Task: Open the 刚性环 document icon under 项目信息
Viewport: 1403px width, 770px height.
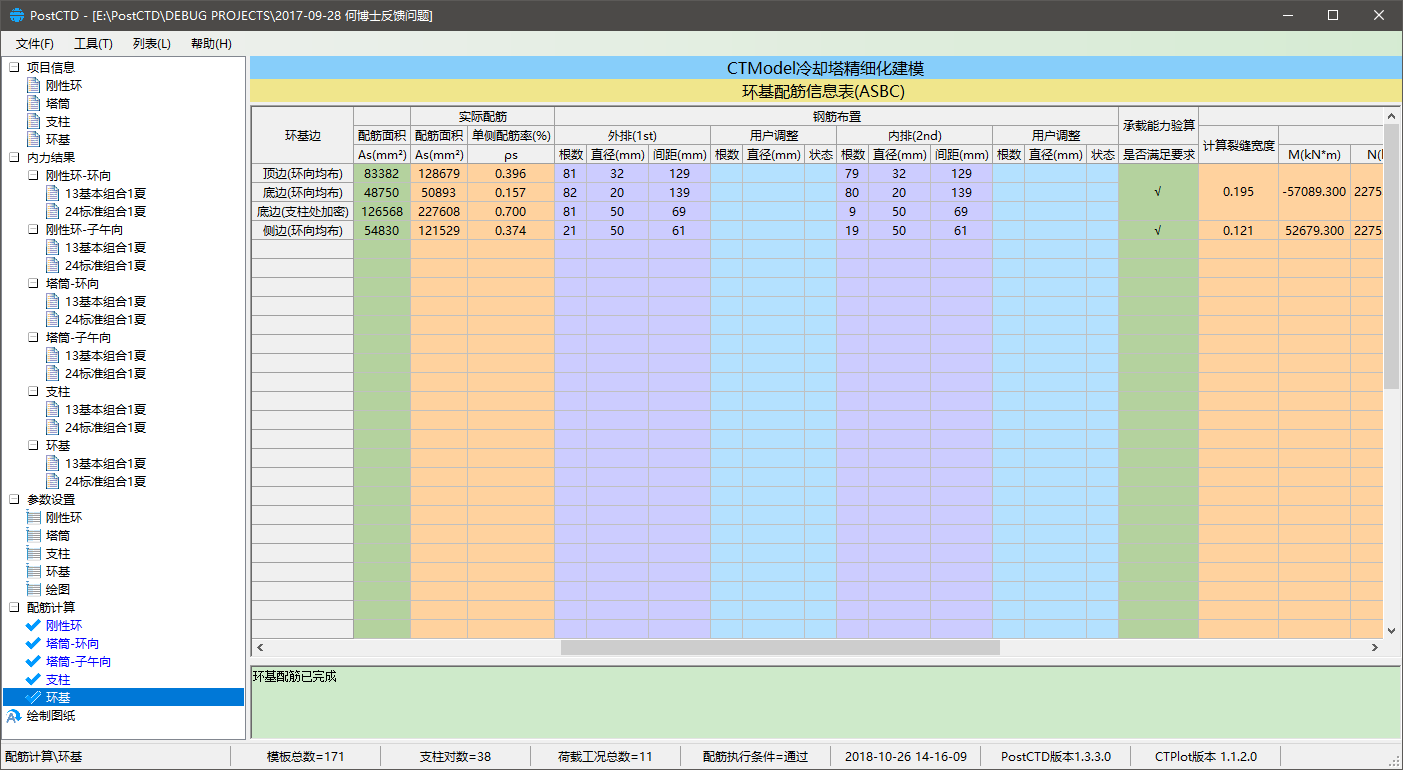Action: [34, 86]
